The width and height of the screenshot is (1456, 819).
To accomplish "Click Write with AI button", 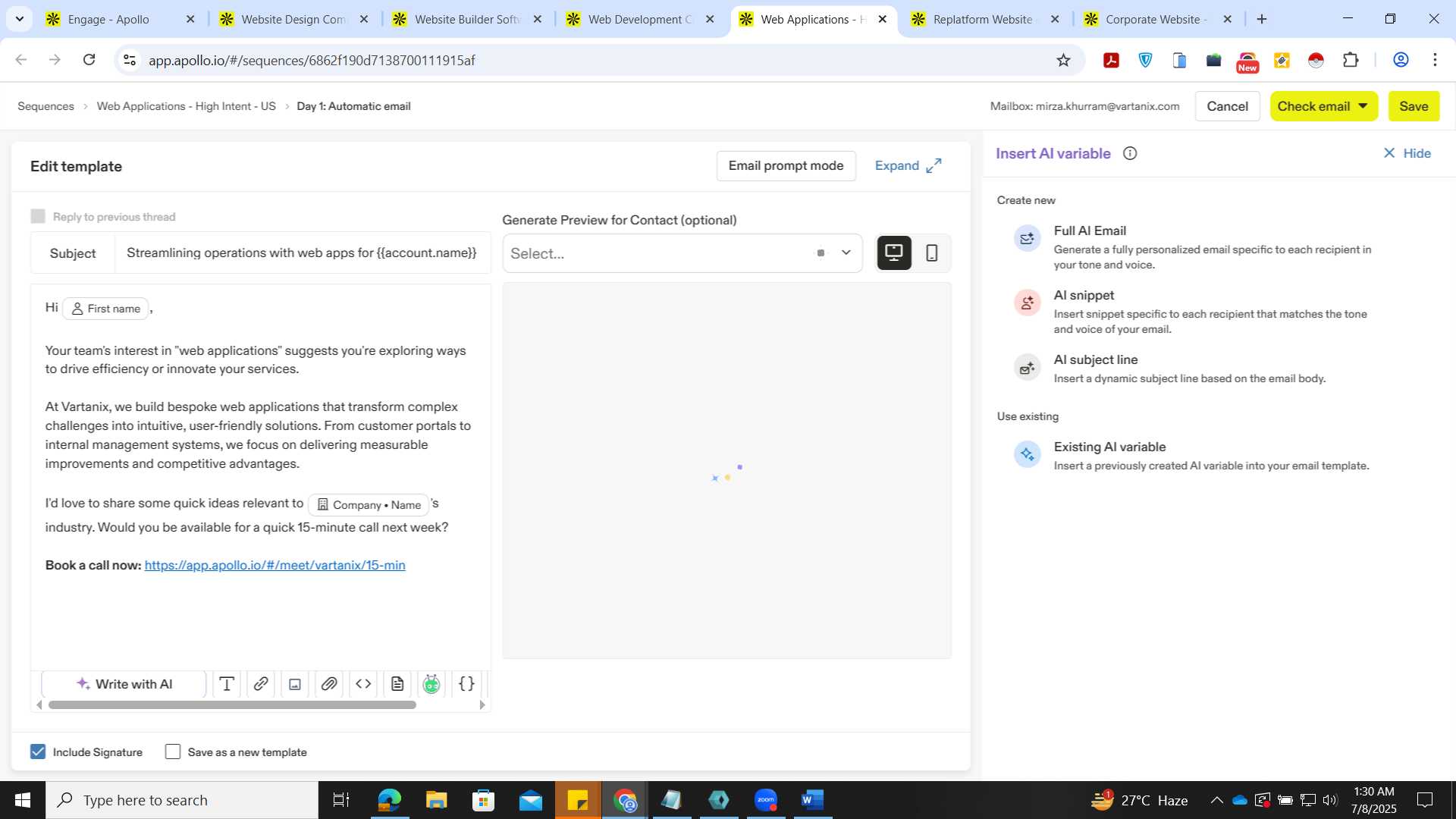I will coord(124,684).
